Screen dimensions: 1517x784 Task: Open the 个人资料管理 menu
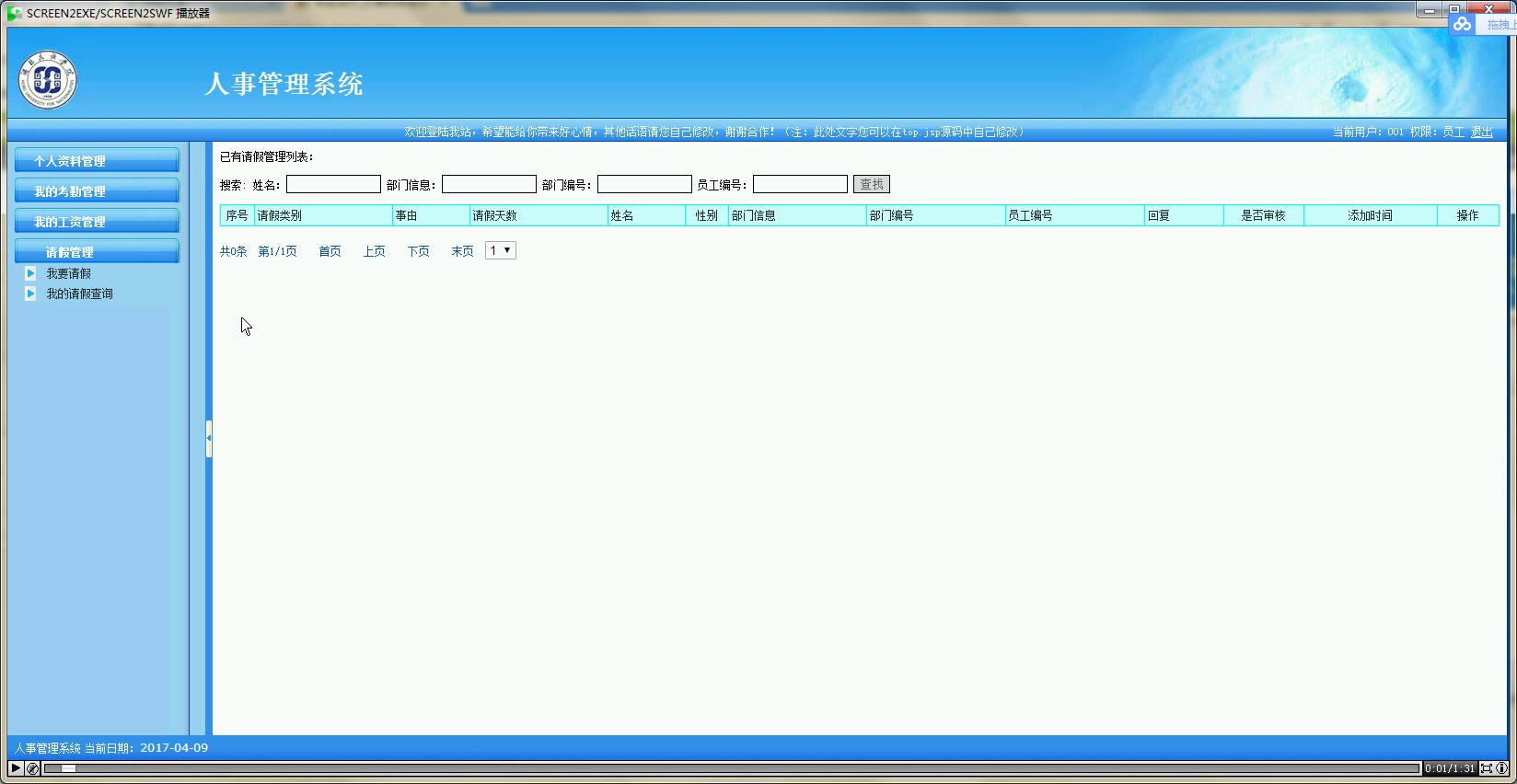97,160
